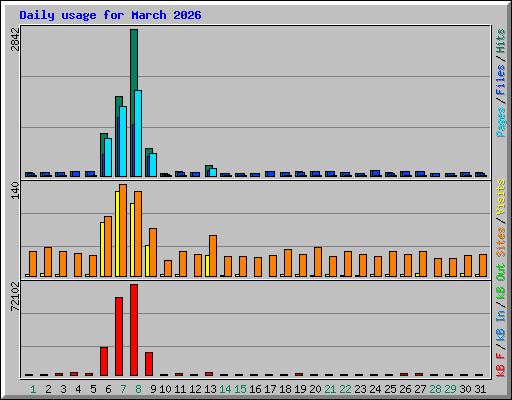The image size is (512, 400).
Task: Click day label 20 on the x-axis
Action: (315, 389)
